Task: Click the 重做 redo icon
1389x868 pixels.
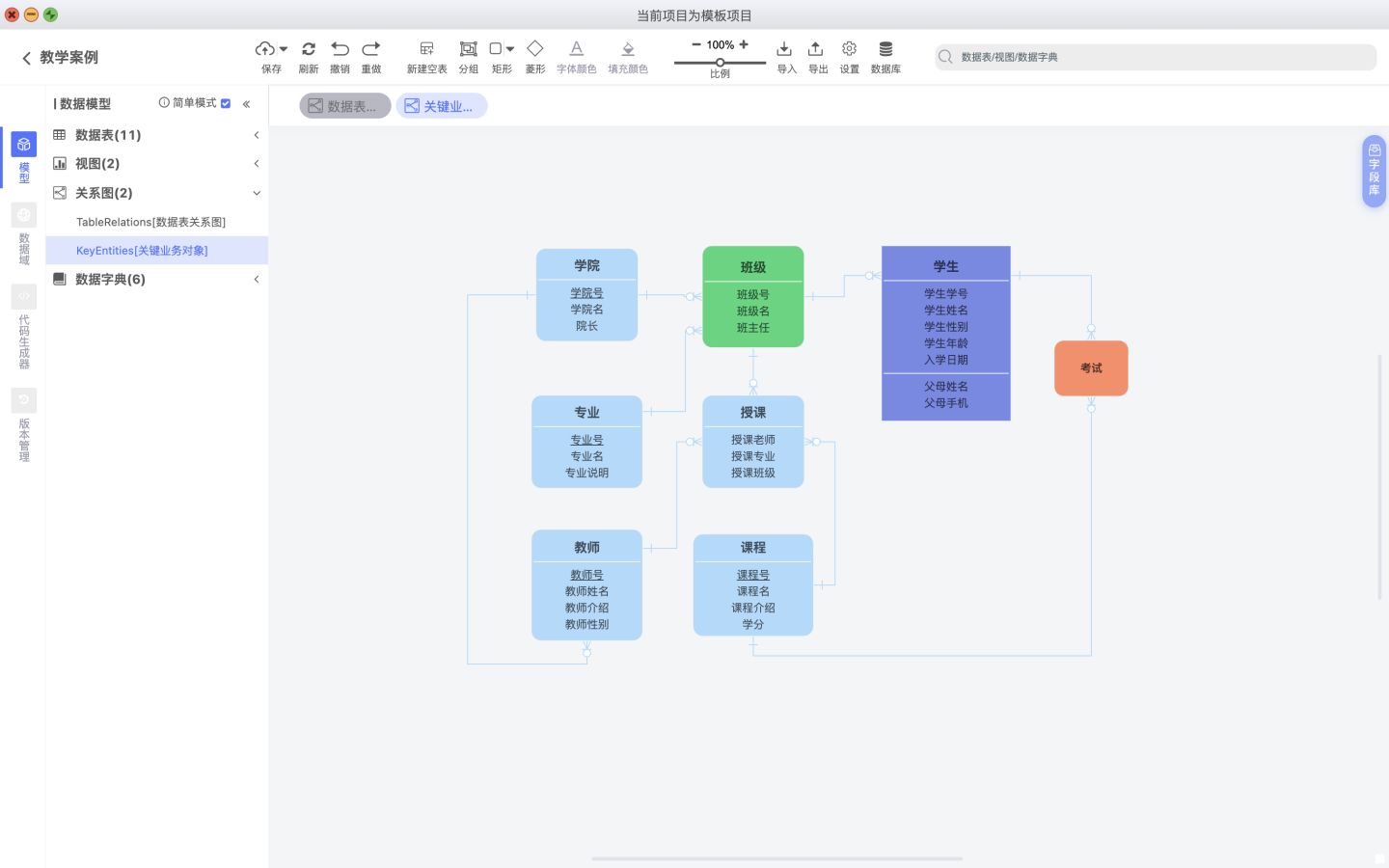Action: point(370,48)
